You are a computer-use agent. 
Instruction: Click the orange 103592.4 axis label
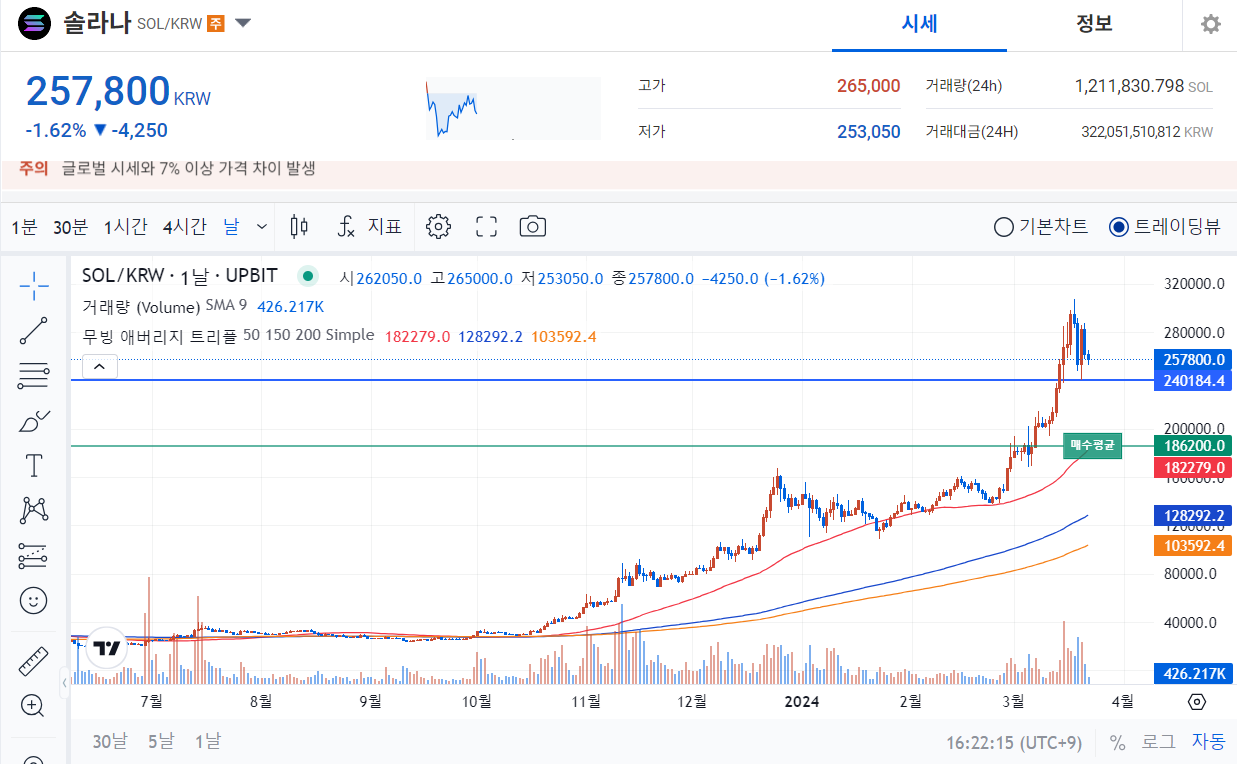[1193, 546]
